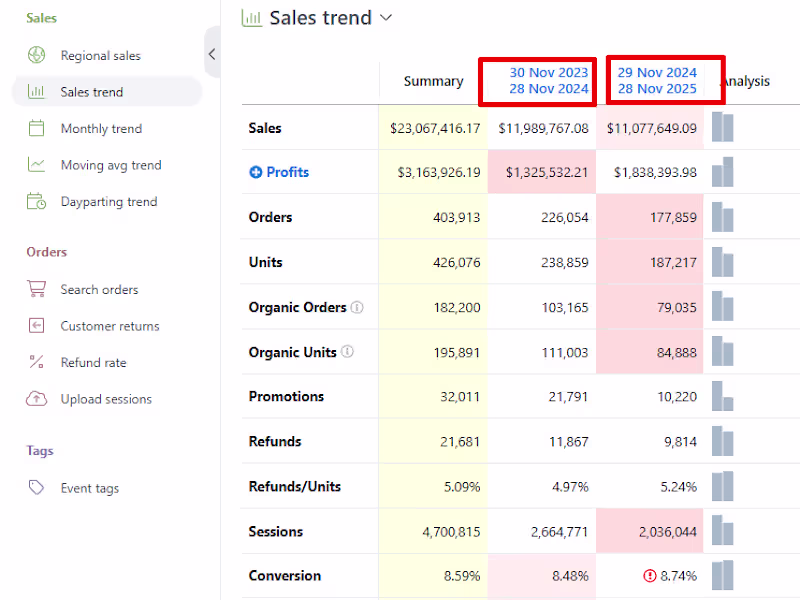This screenshot has width=800, height=600.
Task: Select Sales trend in the sidebar
Action: click(x=91, y=92)
